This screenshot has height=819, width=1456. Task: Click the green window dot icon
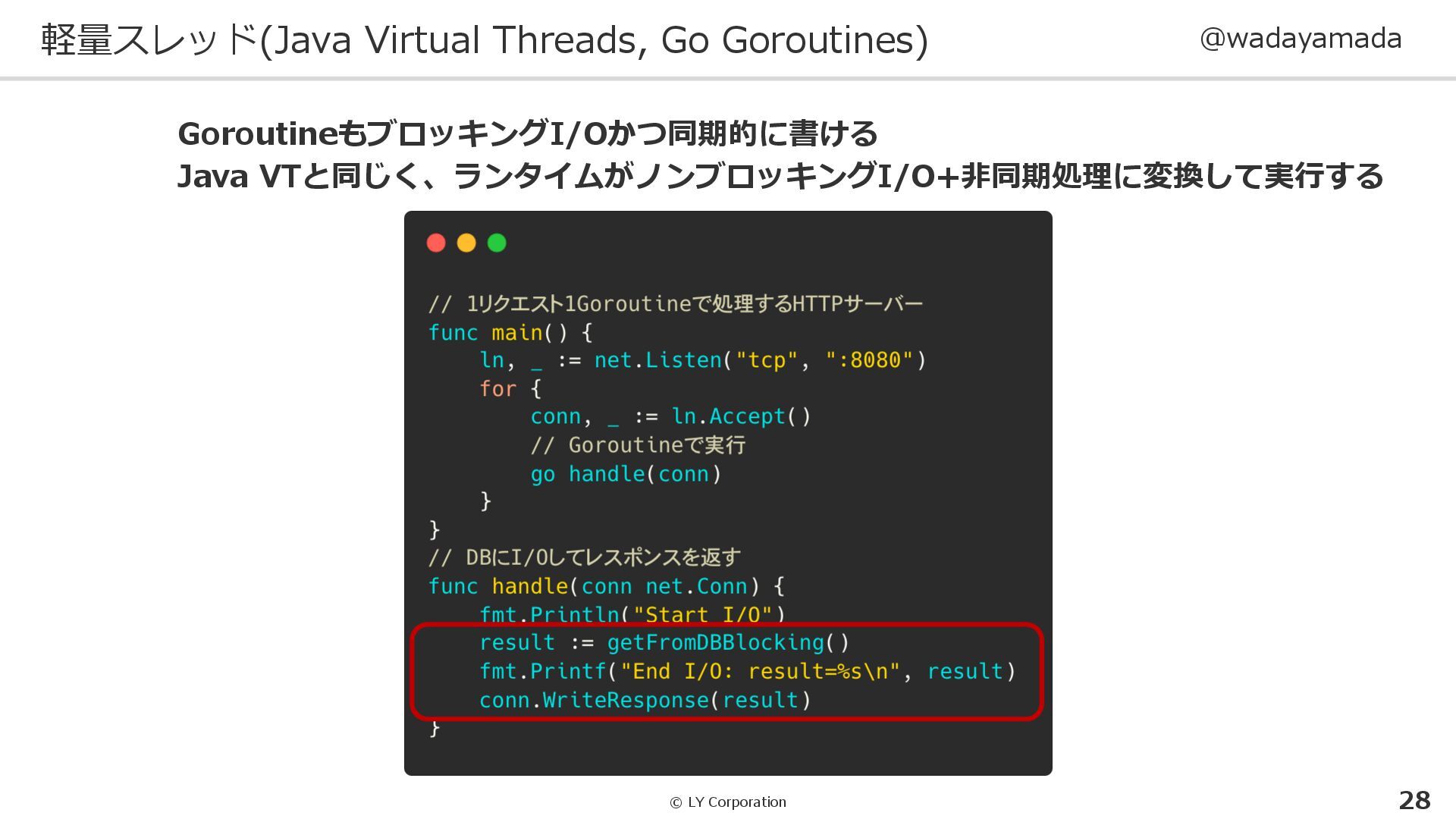pyautogui.click(x=497, y=243)
